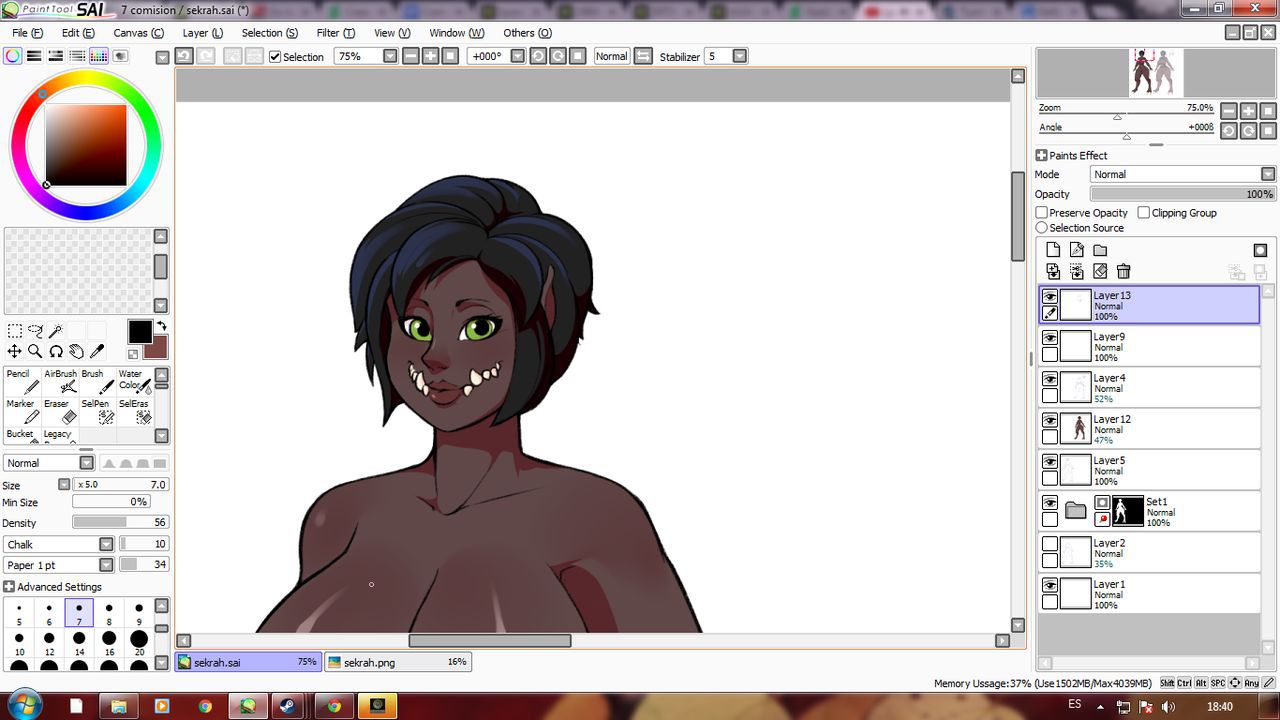Toggle transparent color icon below swatches
The width and height of the screenshot is (1280, 720).
coord(133,354)
